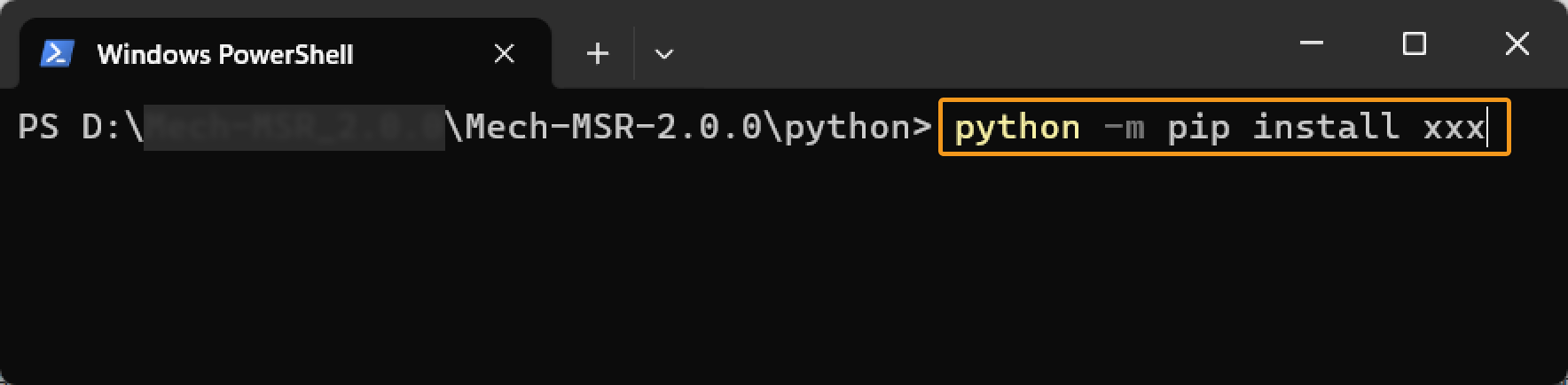Open a new tab with the plus button
Image resolution: width=1568 pixels, height=385 pixels.
[x=598, y=54]
